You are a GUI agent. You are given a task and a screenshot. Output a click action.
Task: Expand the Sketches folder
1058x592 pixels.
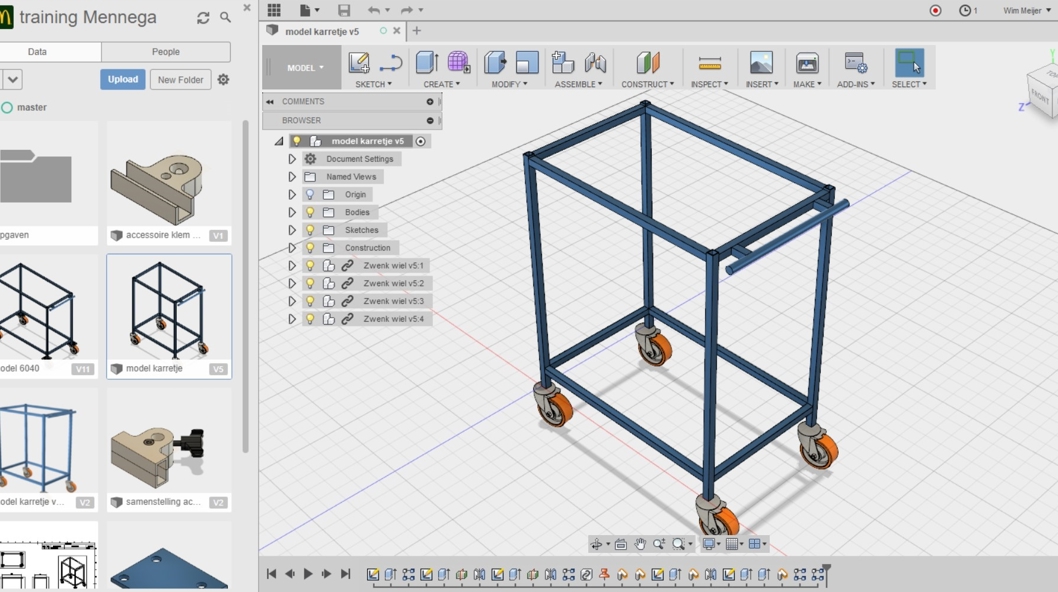coord(291,230)
